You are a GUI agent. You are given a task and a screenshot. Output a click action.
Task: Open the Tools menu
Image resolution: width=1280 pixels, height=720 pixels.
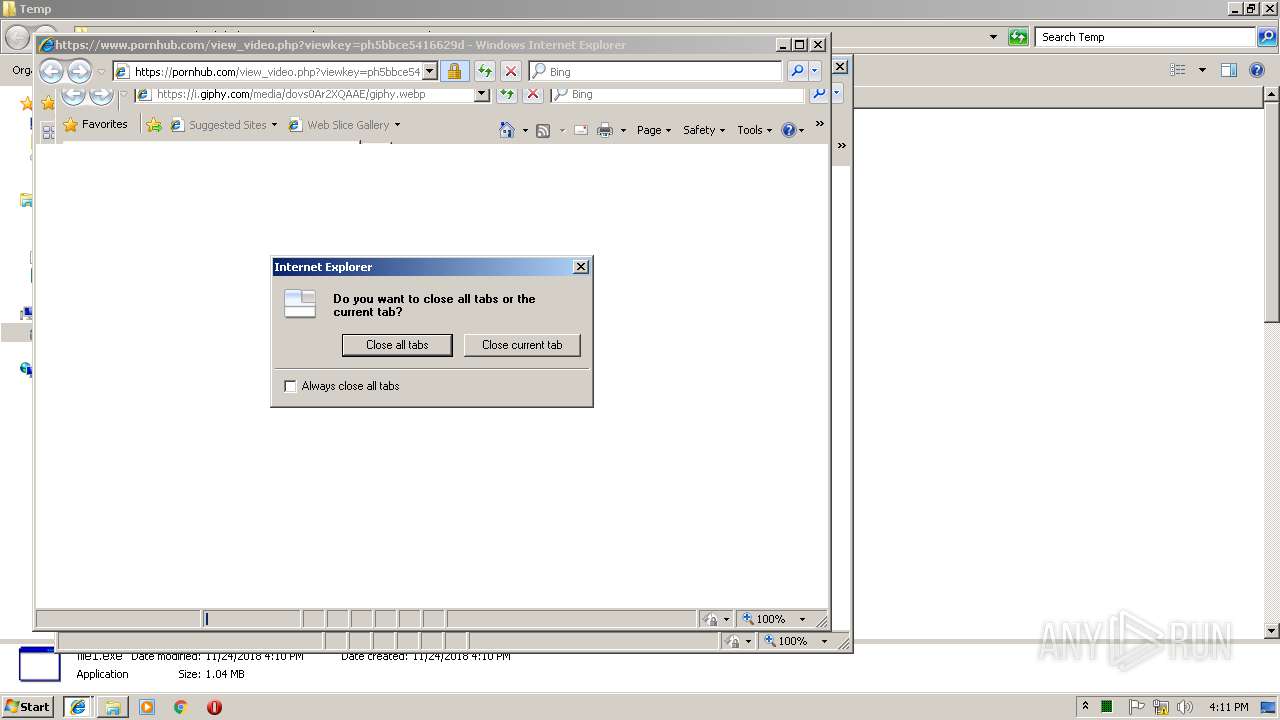(x=755, y=130)
